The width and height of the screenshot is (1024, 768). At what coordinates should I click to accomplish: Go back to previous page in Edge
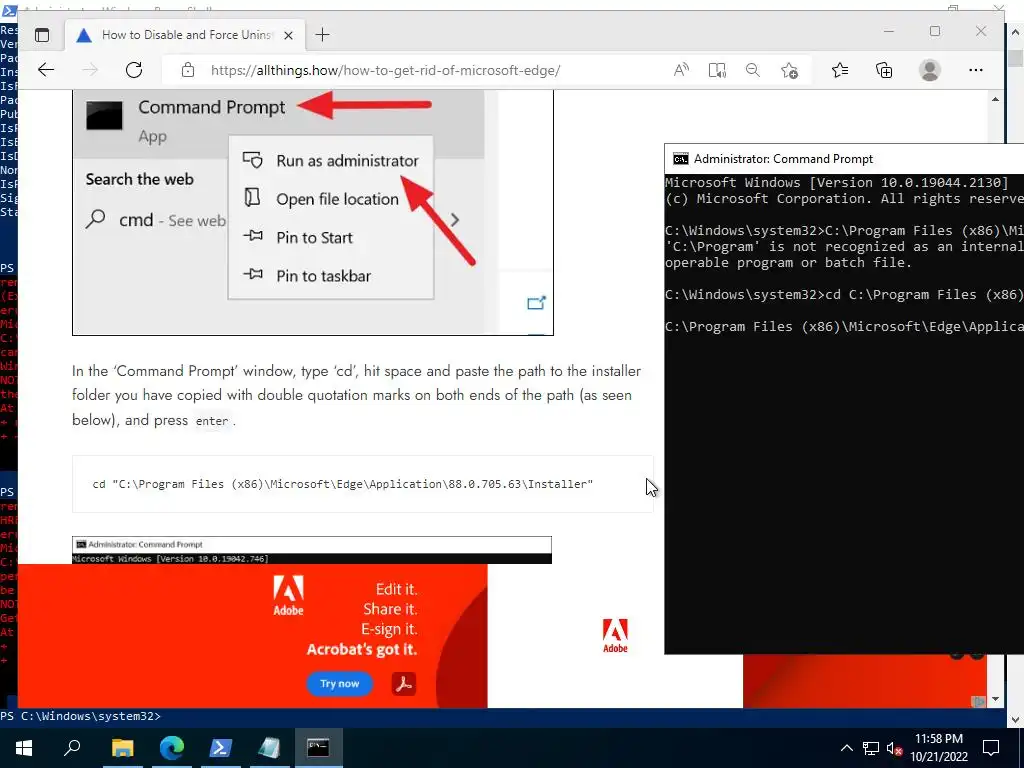[46, 70]
